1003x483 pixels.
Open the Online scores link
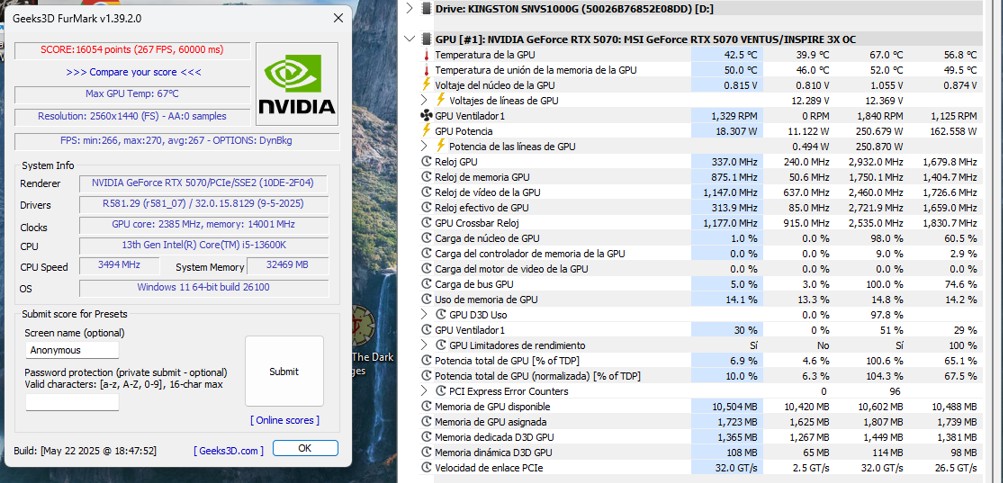(x=285, y=420)
